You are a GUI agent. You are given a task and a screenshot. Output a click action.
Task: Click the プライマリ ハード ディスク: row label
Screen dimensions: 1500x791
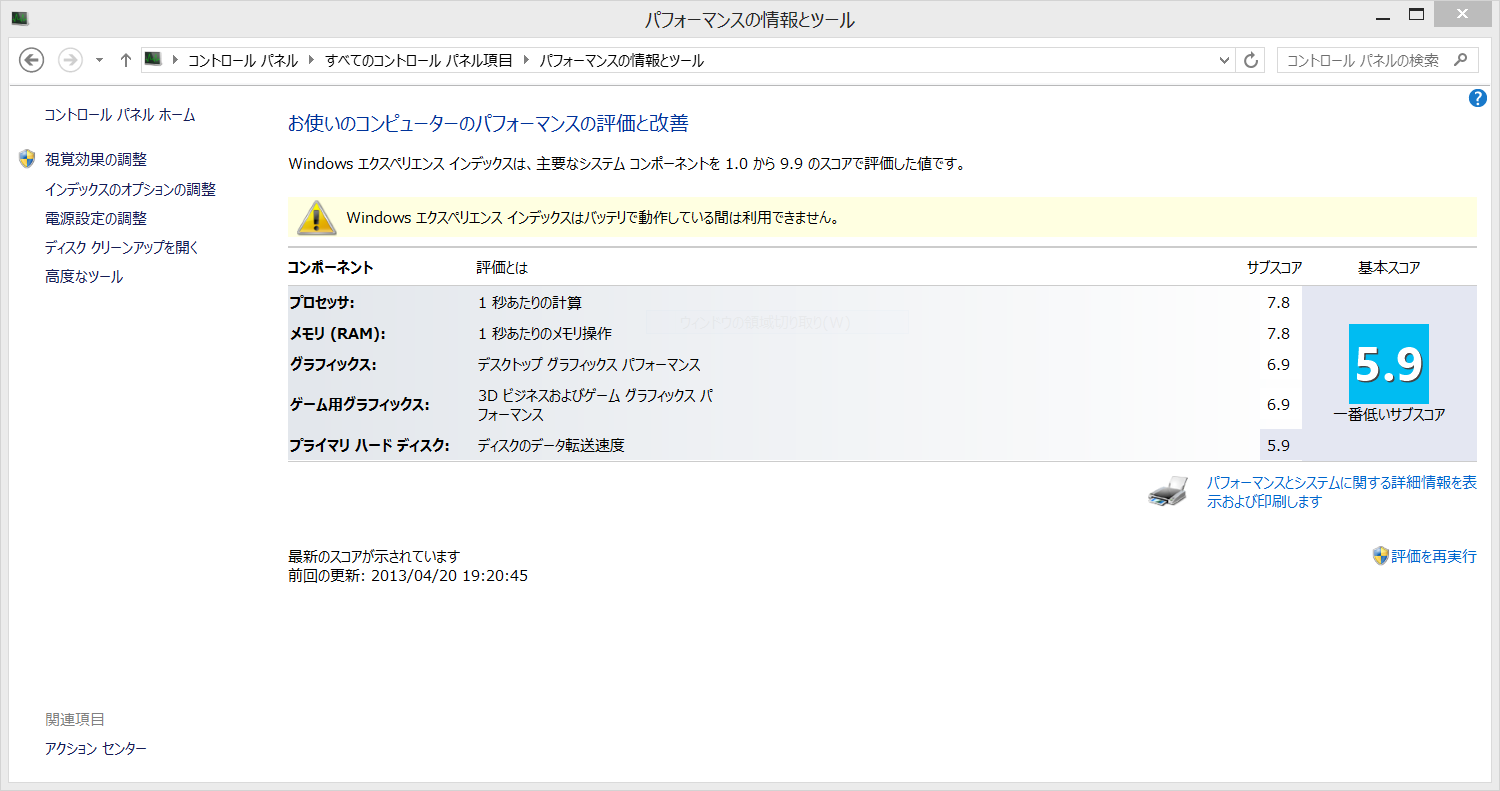[x=370, y=445]
